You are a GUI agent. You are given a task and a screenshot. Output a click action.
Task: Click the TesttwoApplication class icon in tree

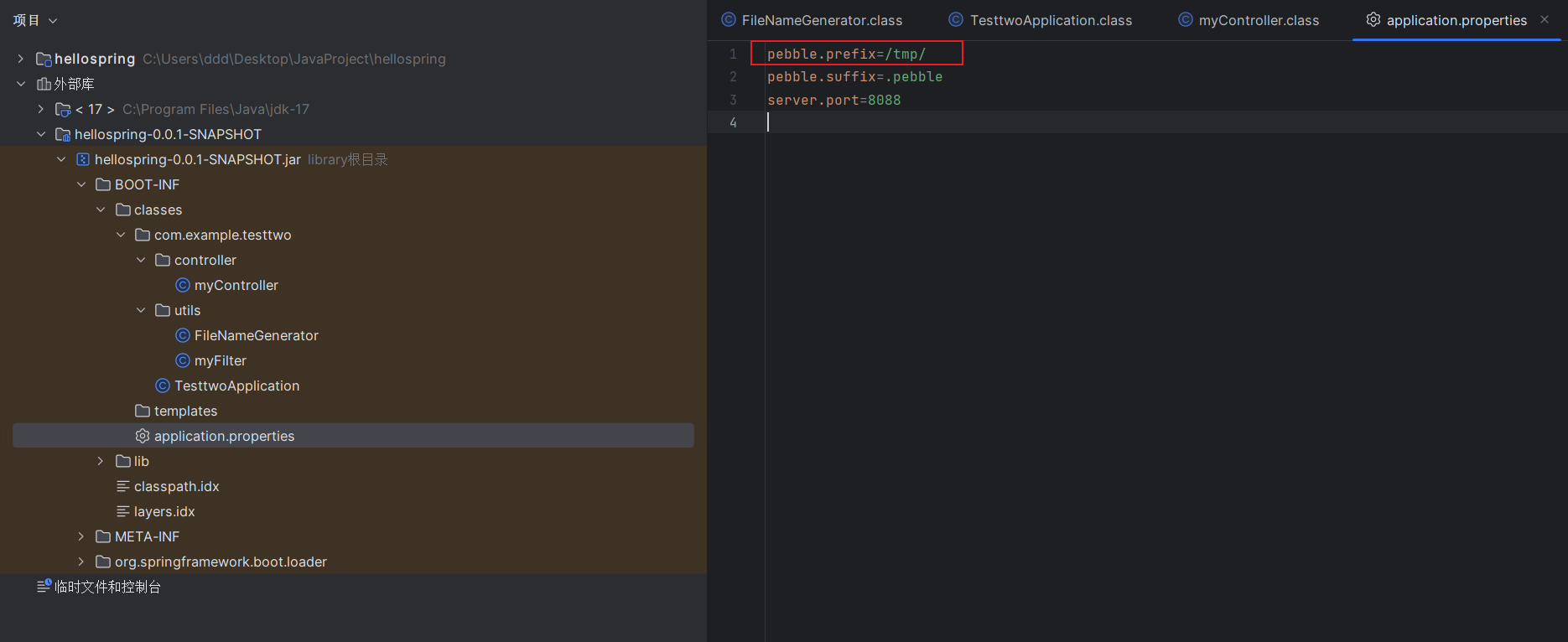[163, 386]
